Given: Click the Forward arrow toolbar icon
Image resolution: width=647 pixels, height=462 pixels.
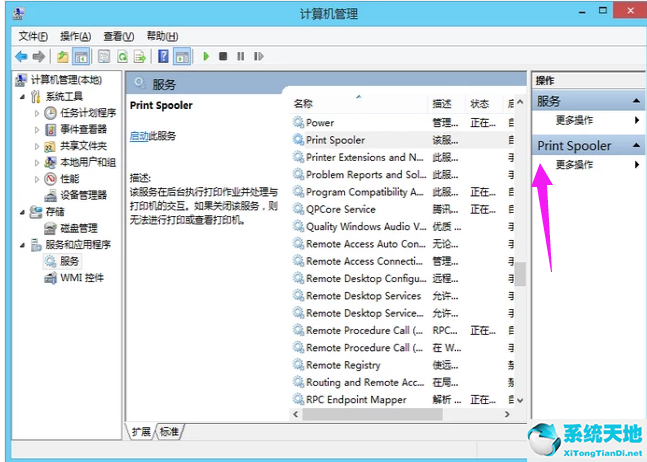Looking at the screenshot, I should (x=38, y=57).
